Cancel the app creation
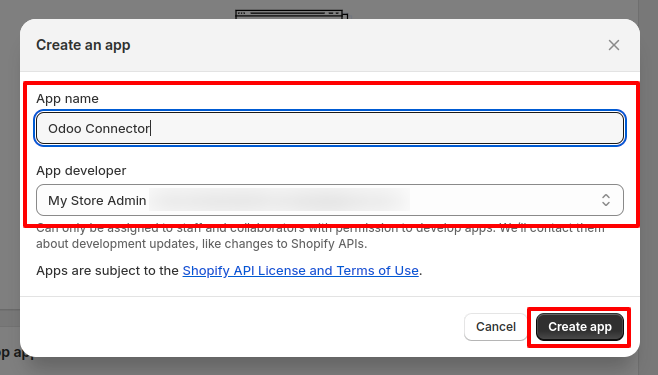This screenshot has height=375, width=658. click(x=496, y=327)
